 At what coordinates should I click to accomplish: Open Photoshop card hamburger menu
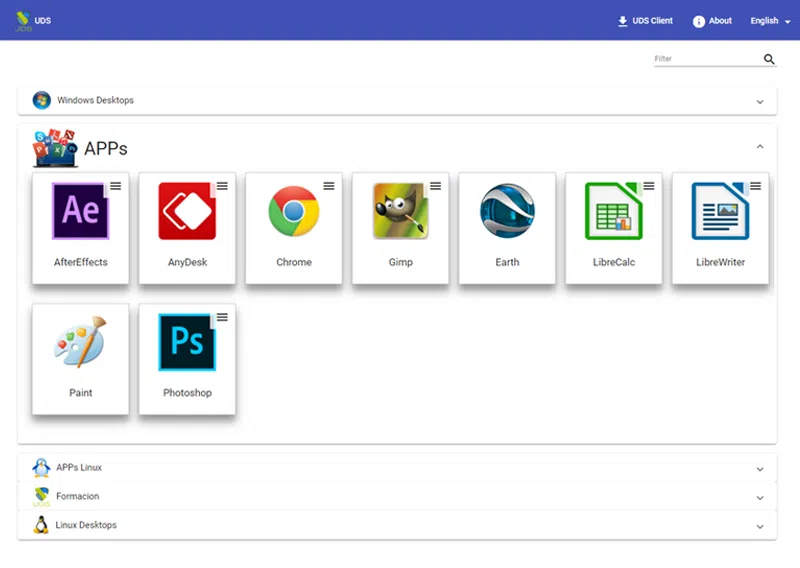[222, 317]
